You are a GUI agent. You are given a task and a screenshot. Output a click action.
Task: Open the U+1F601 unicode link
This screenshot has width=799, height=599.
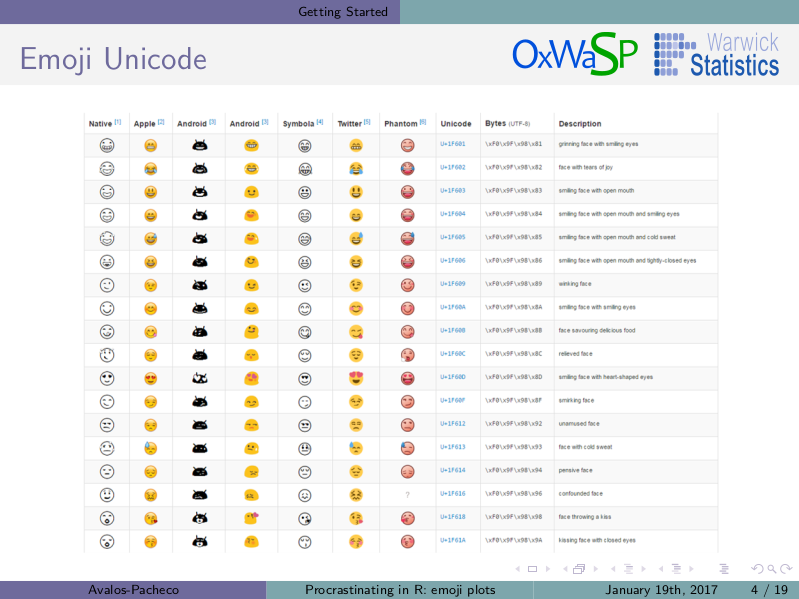[x=452, y=144]
